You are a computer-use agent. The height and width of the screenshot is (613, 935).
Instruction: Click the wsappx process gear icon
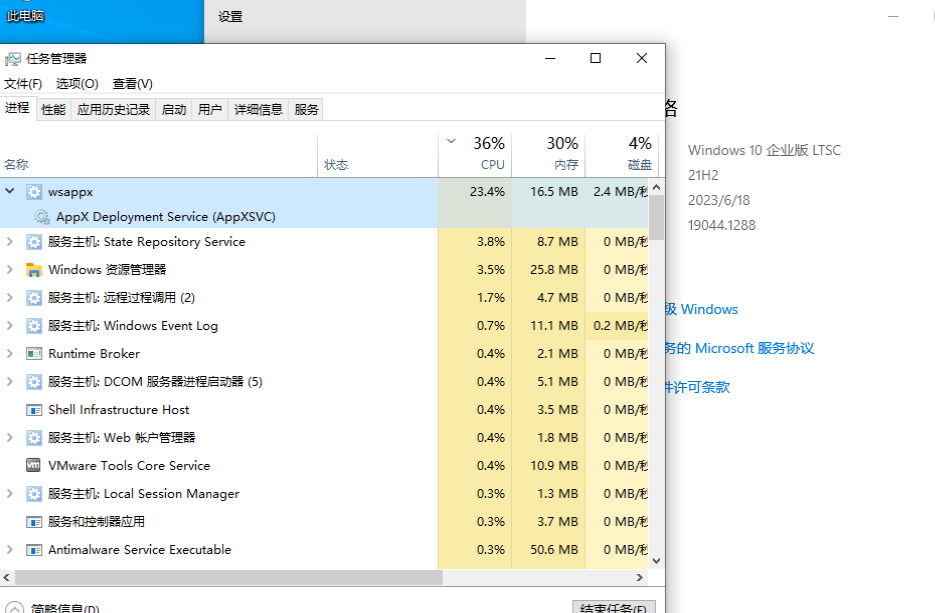click(x=34, y=192)
